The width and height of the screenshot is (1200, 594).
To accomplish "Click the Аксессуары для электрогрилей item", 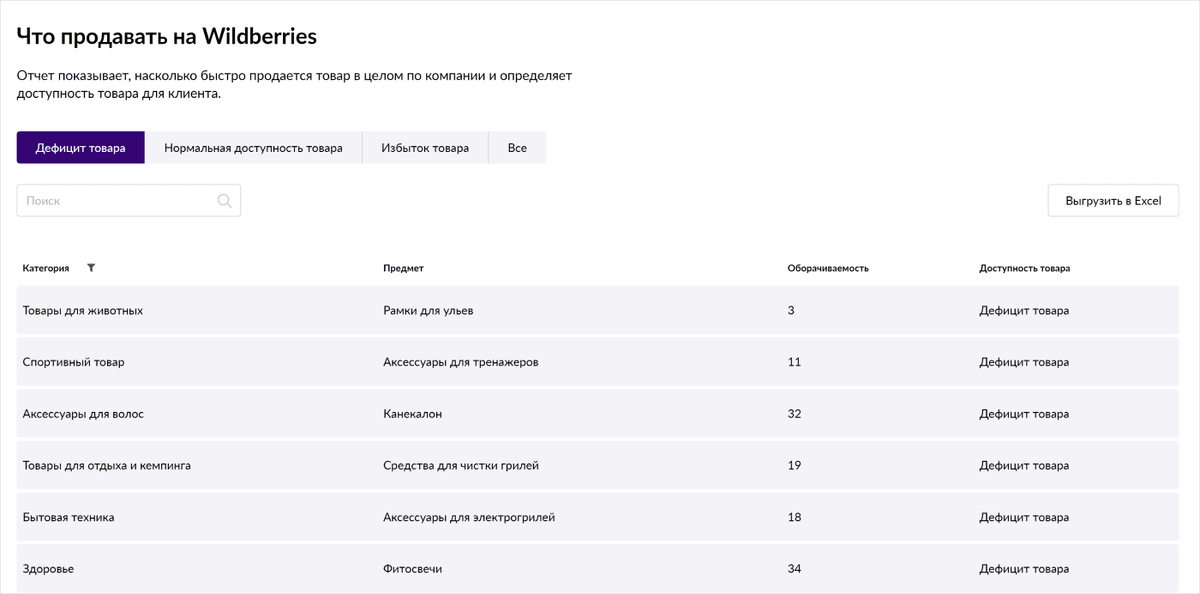I will click(x=469, y=518).
